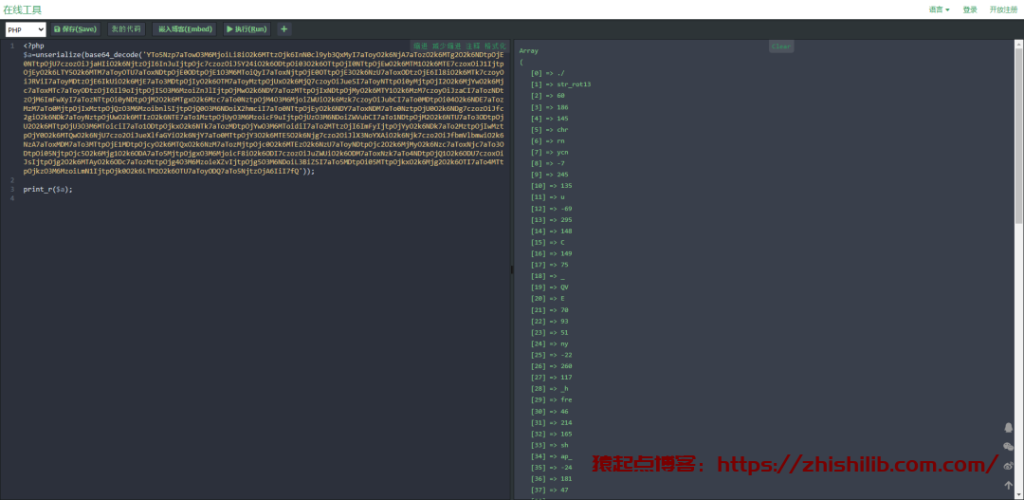Open the PHP language selector
This screenshot has height=500, width=1024.
click(25, 29)
